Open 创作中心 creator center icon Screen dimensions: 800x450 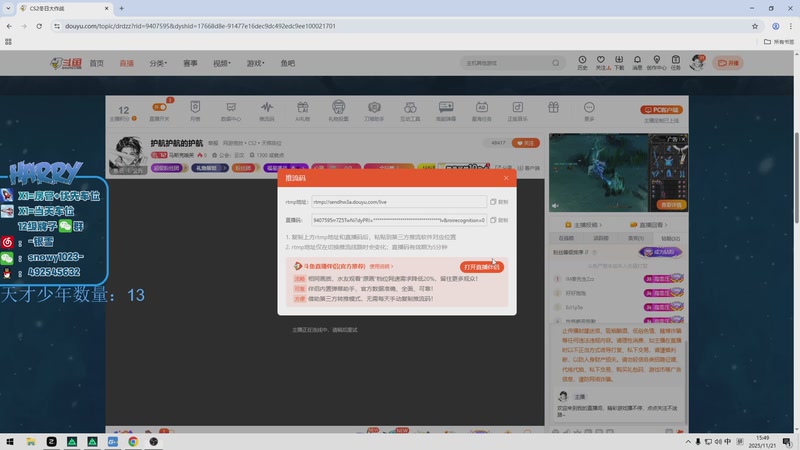(657, 63)
